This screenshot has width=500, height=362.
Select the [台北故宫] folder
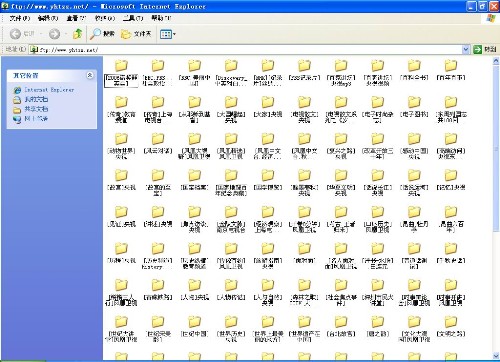tap(341, 327)
